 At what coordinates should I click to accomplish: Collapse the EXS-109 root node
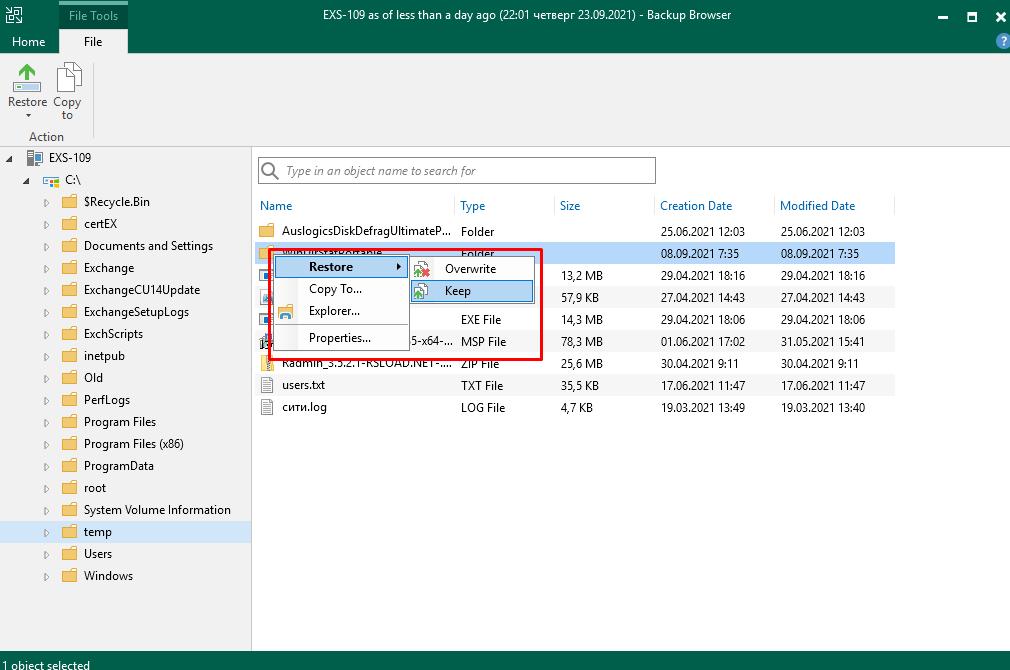coord(10,158)
